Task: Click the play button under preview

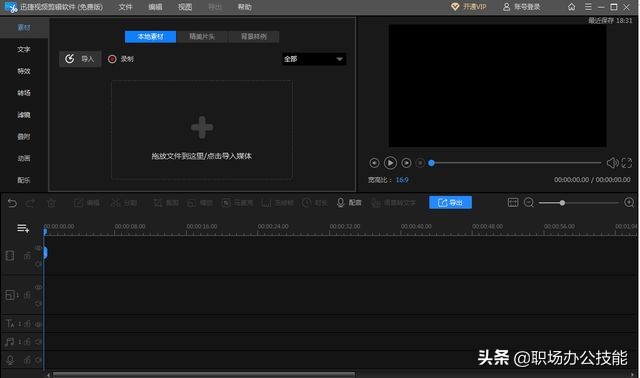Action: pos(390,163)
